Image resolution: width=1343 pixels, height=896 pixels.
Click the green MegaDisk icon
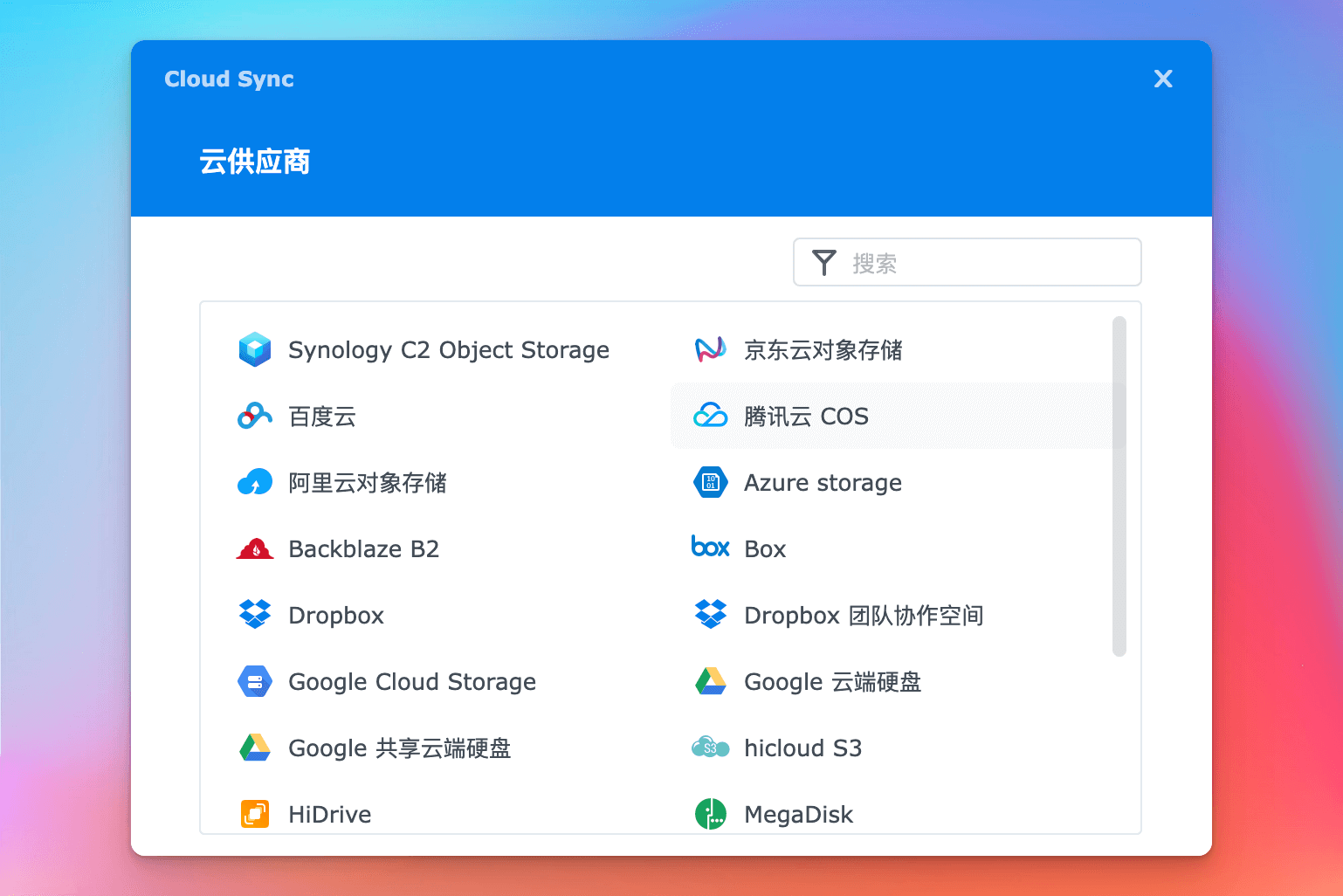711,814
